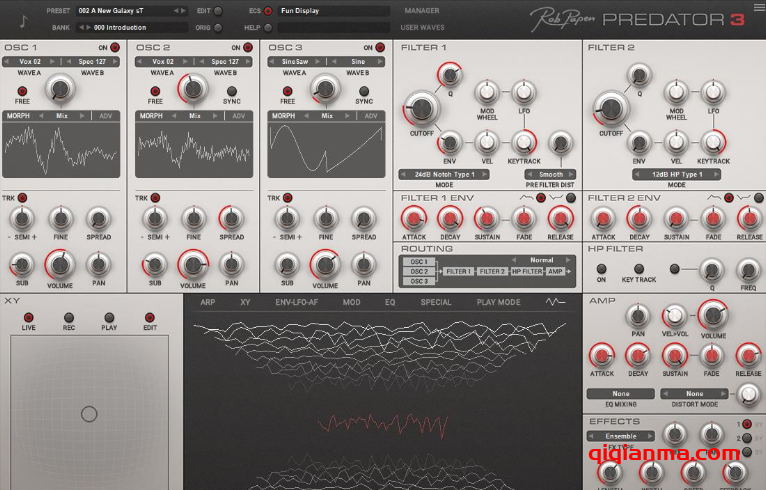Click the AMP Volume knob
Image resolution: width=766 pixels, height=490 pixels.
click(712, 317)
